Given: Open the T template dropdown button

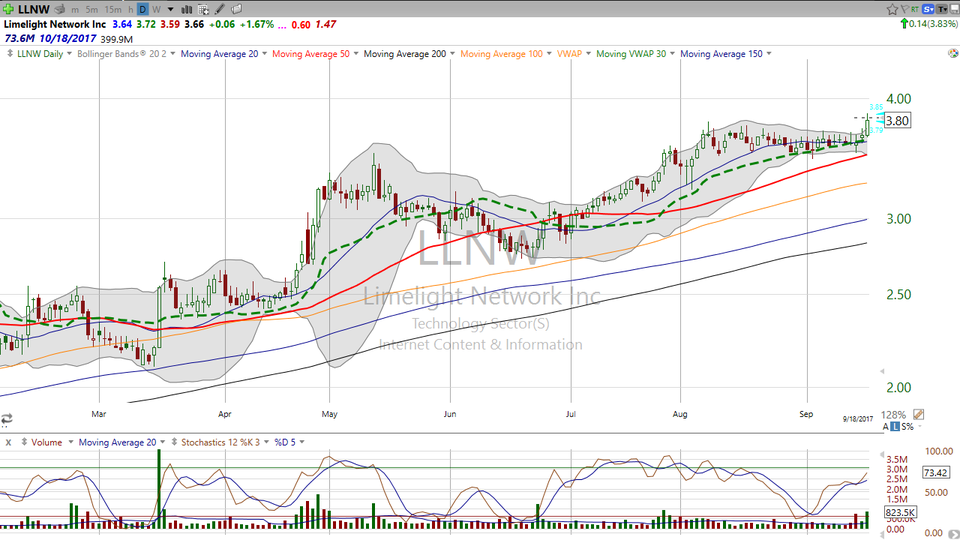Looking at the screenshot, I should (x=941, y=9).
